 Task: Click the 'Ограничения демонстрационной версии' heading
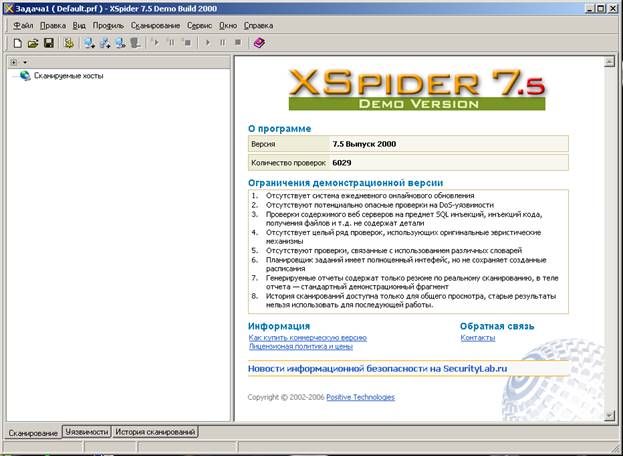(x=345, y=183)
